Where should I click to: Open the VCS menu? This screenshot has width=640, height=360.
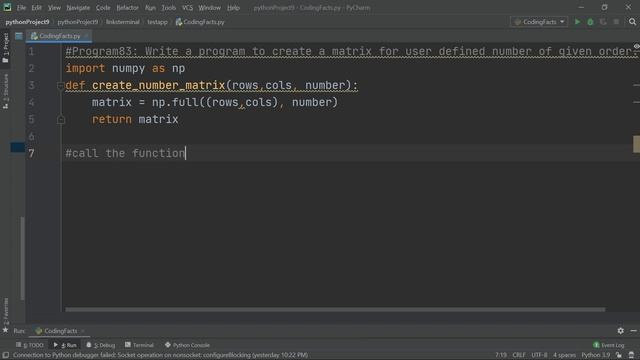tap(187, 8)
